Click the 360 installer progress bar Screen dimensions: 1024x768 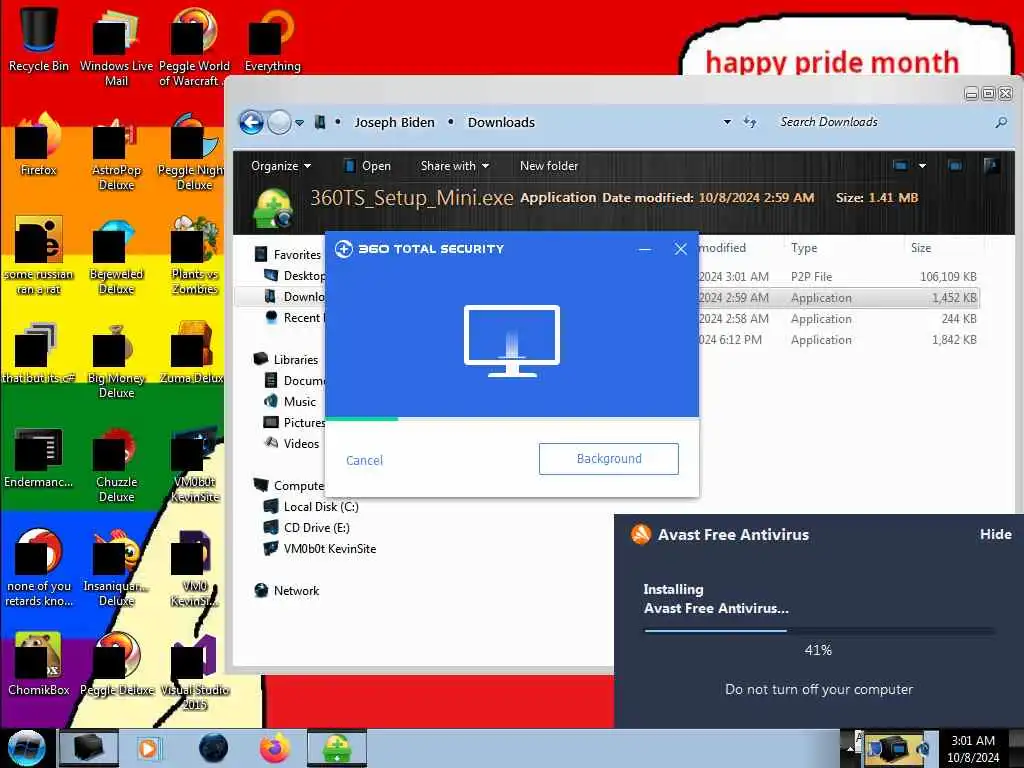(x=512, y=419)
